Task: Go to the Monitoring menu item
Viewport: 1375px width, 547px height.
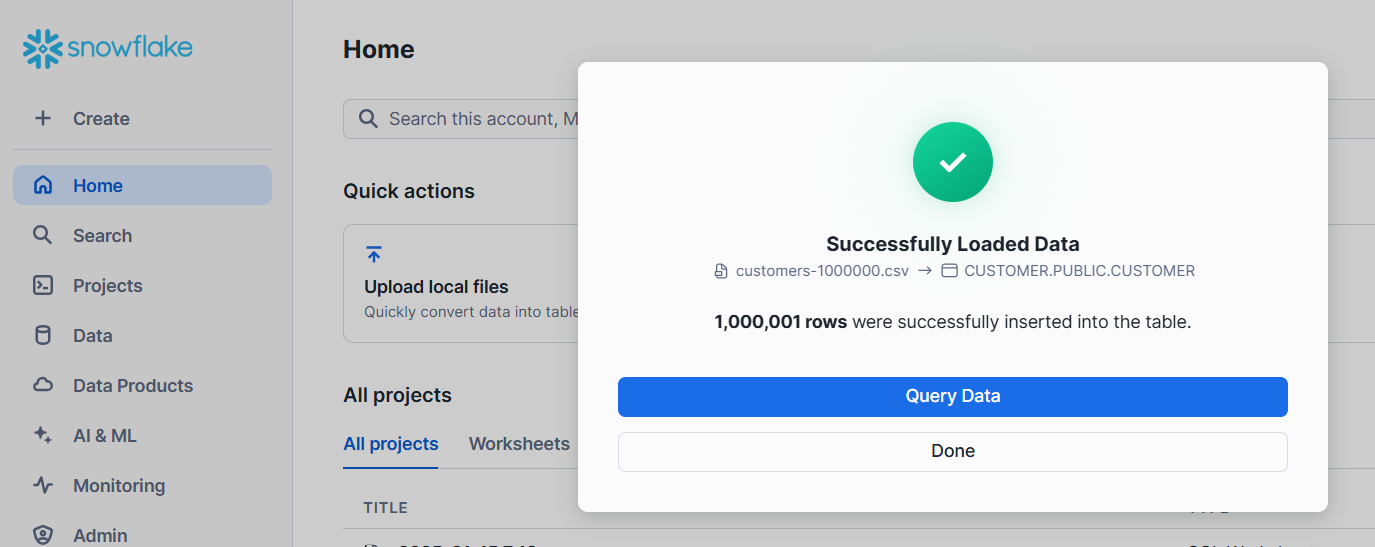Action: click(x=118, y=485)
